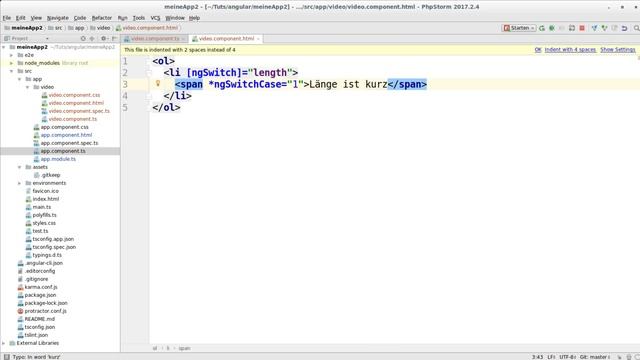The height and width of the screenshot is (360, 640).
Task: Click the Scroll from Source target icon
Action: pyautogui.click(x=83, y=38)
